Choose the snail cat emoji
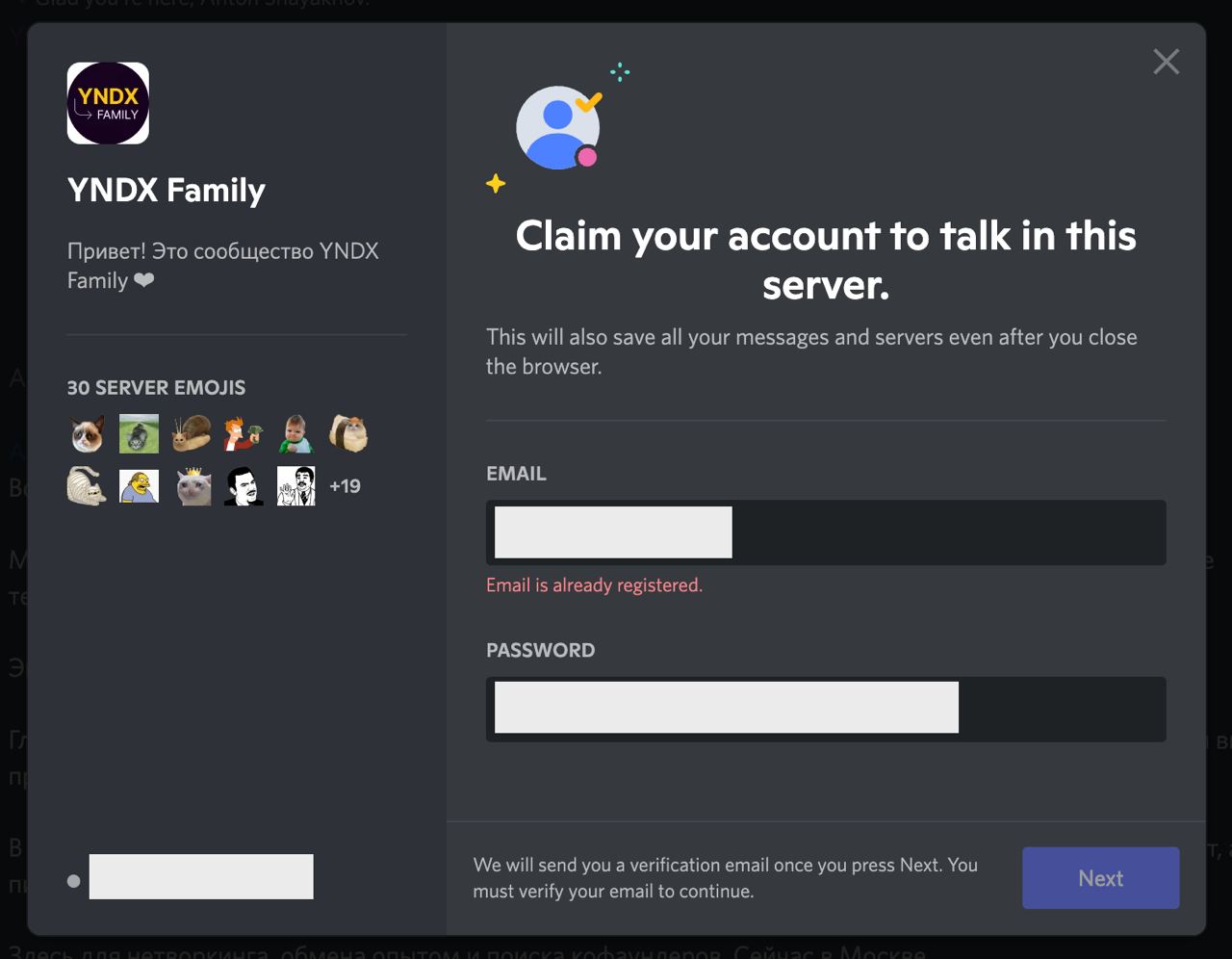The image size is (1232, 959). pos(192,434)
